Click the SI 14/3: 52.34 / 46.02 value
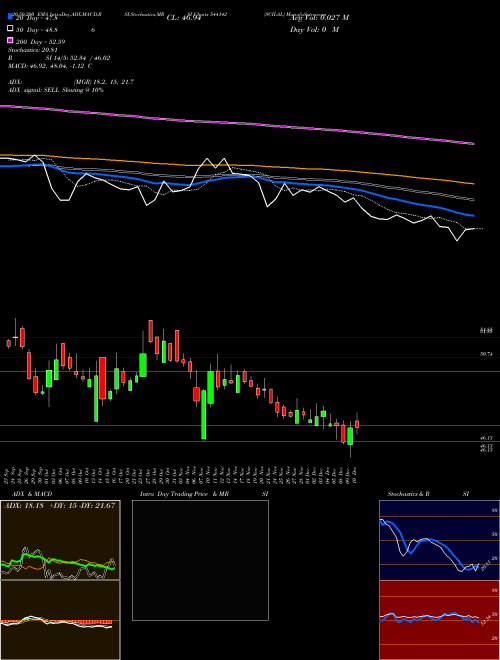The height and width of the screenshot is (660, 500). pos(78,58)
